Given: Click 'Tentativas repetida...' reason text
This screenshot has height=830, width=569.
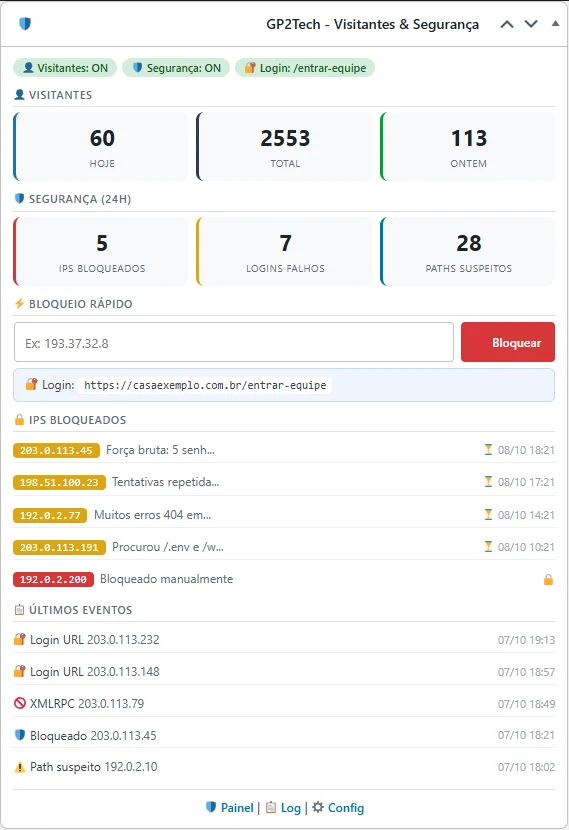Looking at the screenshot, I should click(166, 482).
